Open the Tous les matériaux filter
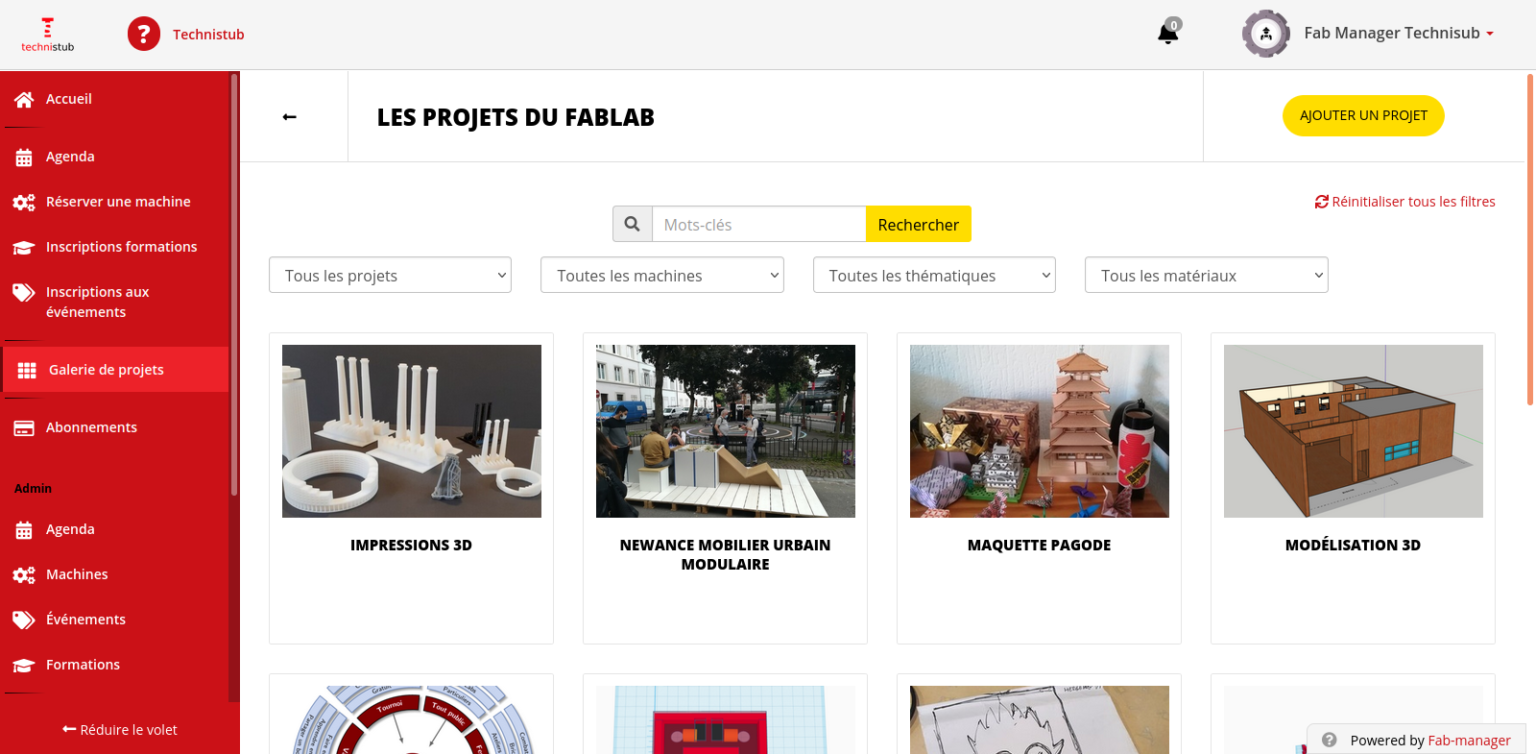 click(x=1206, y=275)
